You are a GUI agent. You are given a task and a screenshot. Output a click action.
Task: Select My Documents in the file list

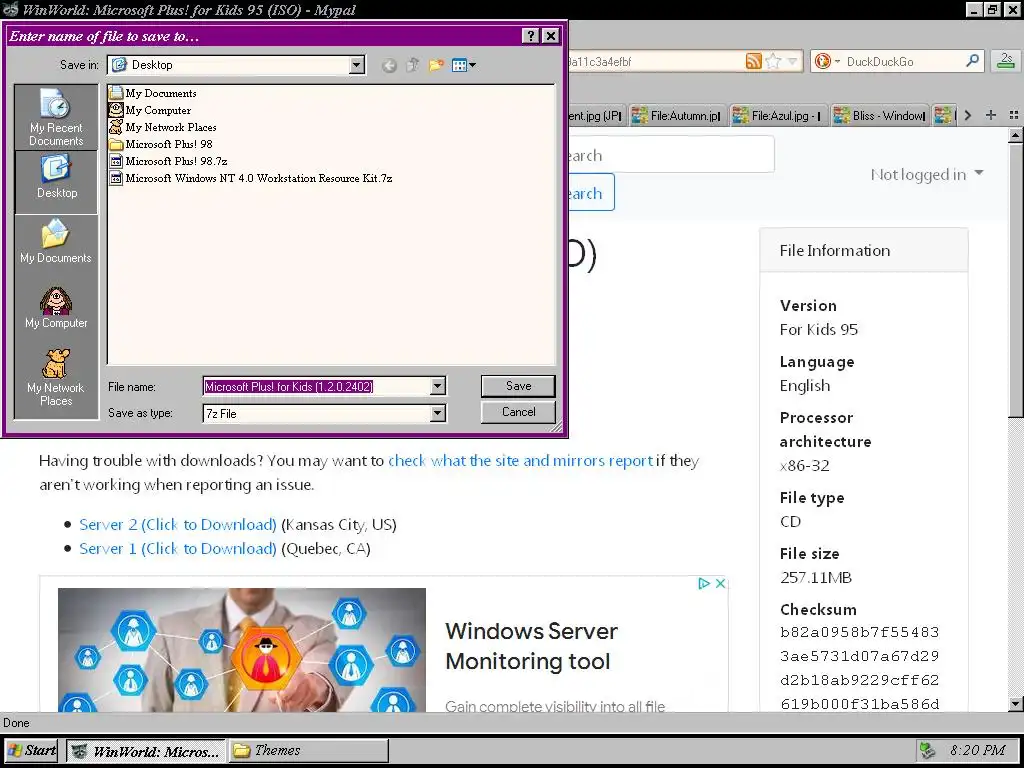(153, 93)
